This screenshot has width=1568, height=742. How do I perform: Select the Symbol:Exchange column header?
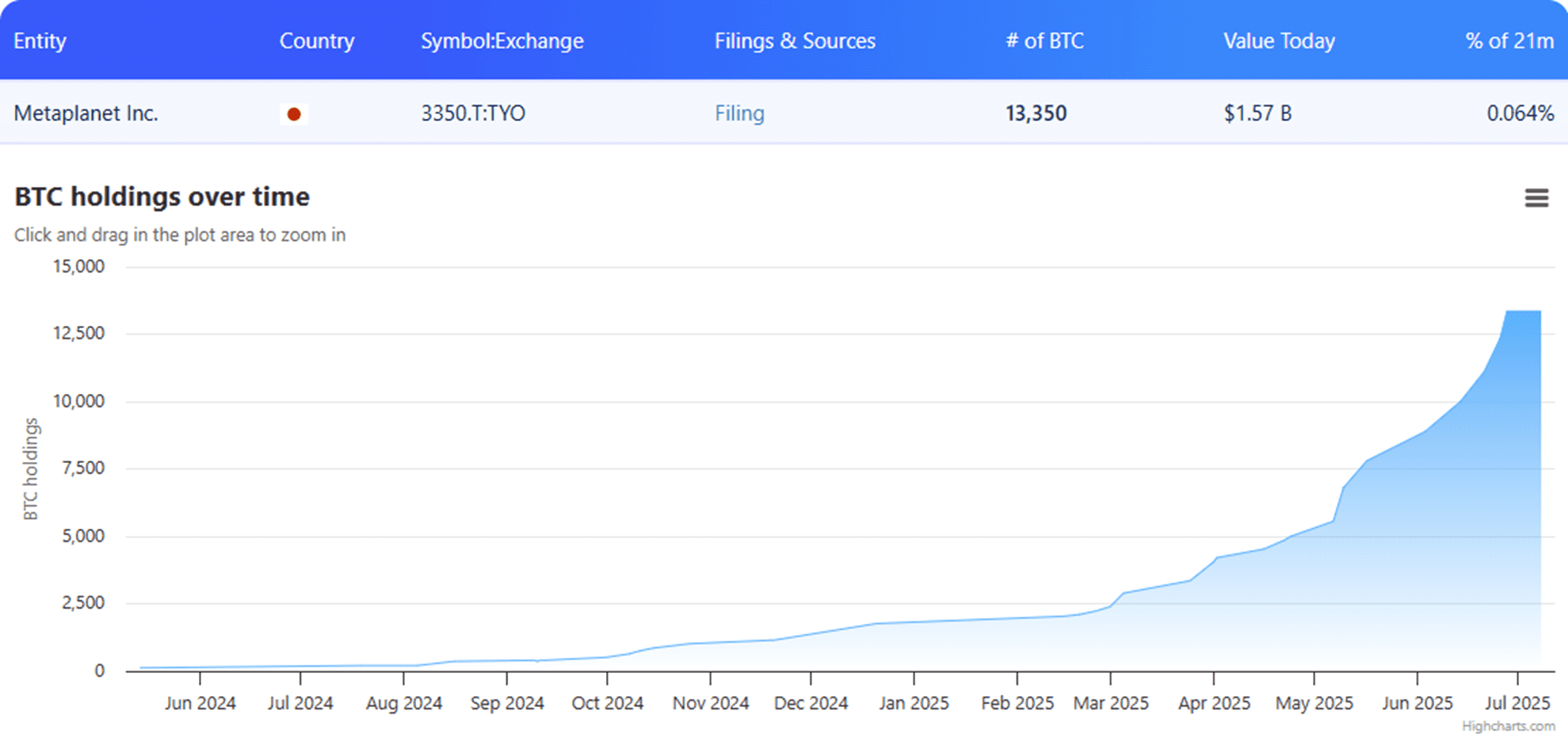(x=502, y=41)
